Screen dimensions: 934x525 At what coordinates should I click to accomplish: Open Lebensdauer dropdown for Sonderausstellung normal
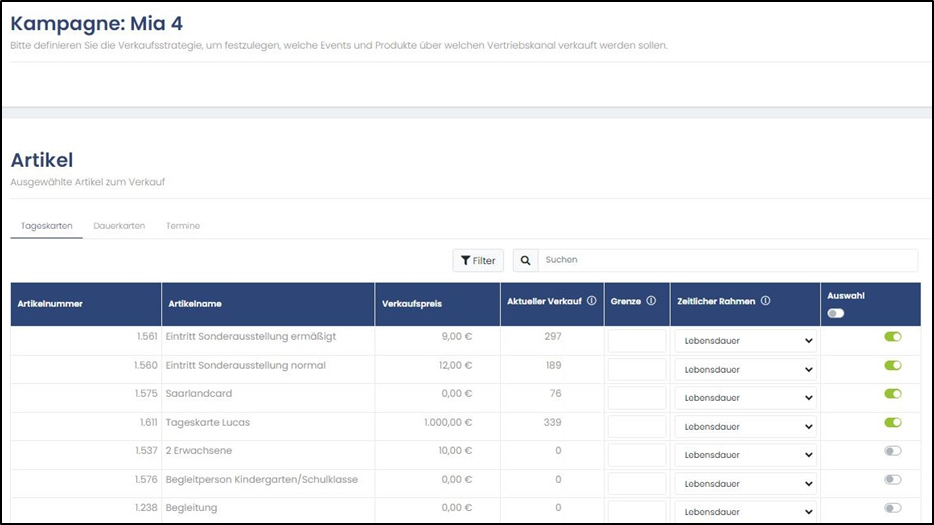coord(745,369)
